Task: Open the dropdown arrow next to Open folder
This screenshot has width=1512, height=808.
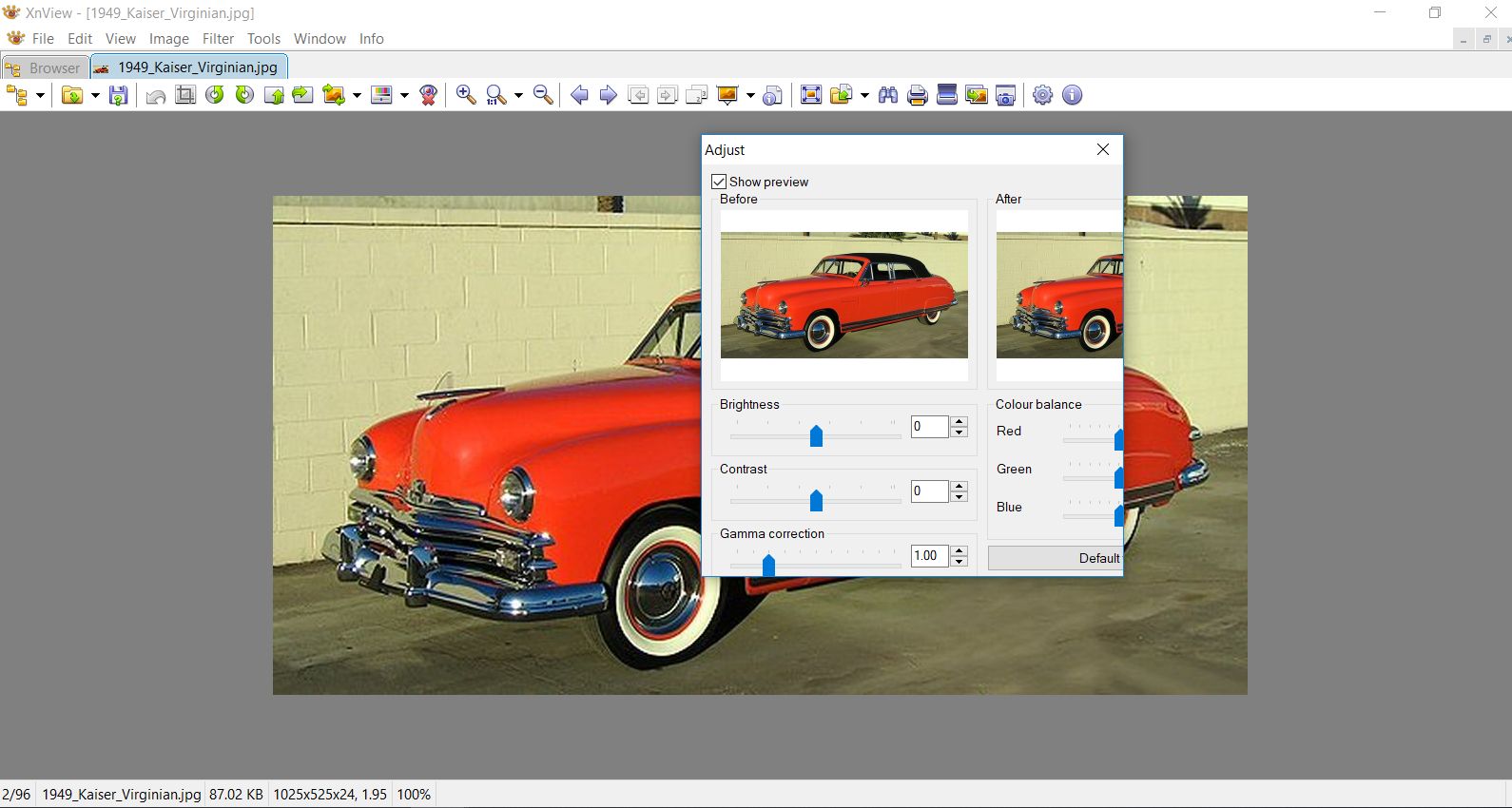Action: 95,95
